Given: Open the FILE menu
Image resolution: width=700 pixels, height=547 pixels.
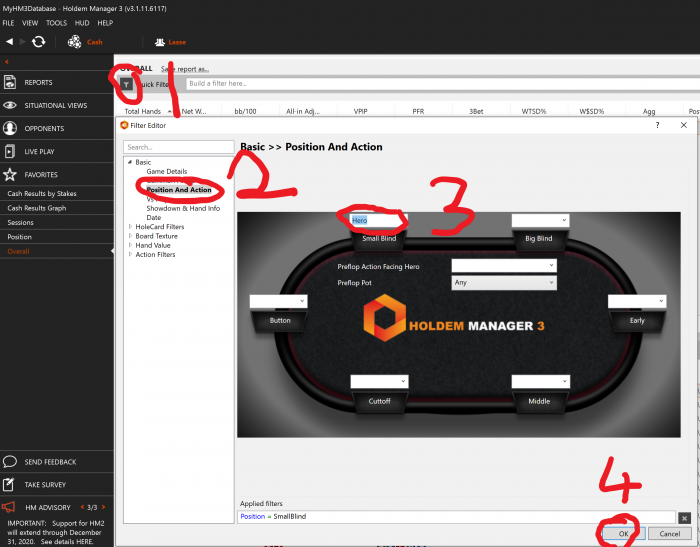Looking at the screenshot, I should point(8,23).
